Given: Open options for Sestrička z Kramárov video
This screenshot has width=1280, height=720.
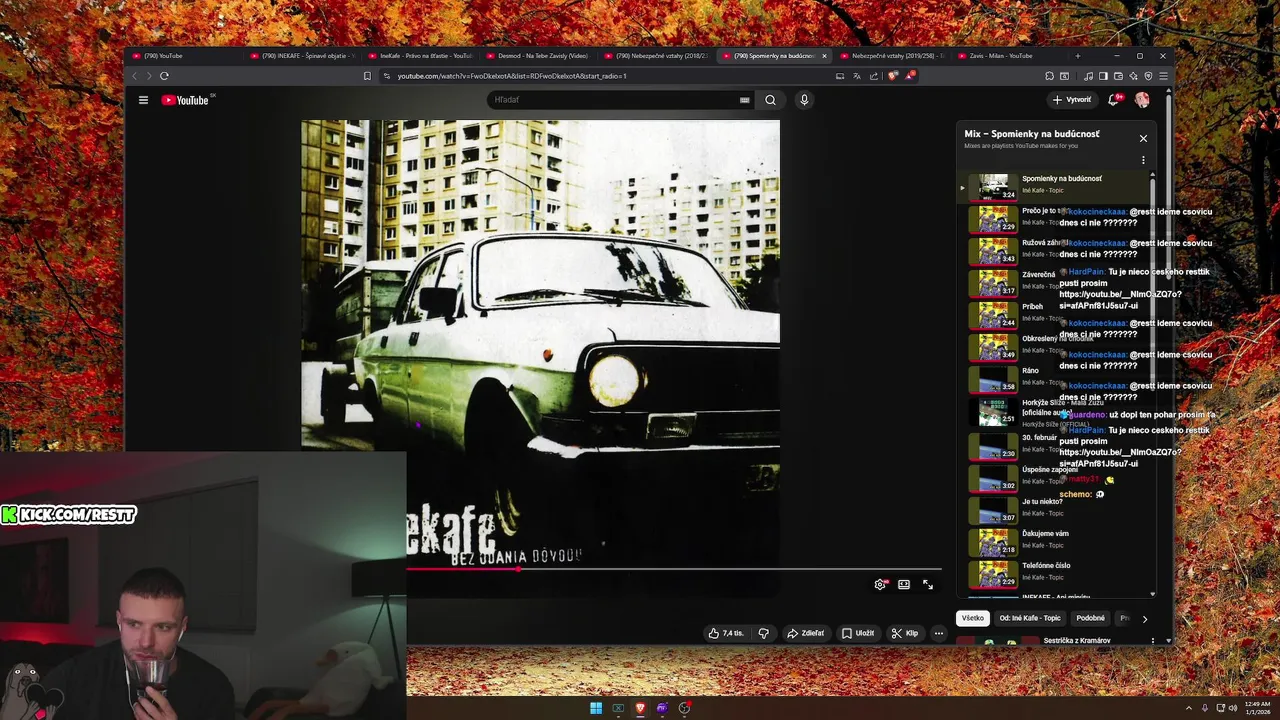Looking at the screenshot, I should [x=1152, y=641].
